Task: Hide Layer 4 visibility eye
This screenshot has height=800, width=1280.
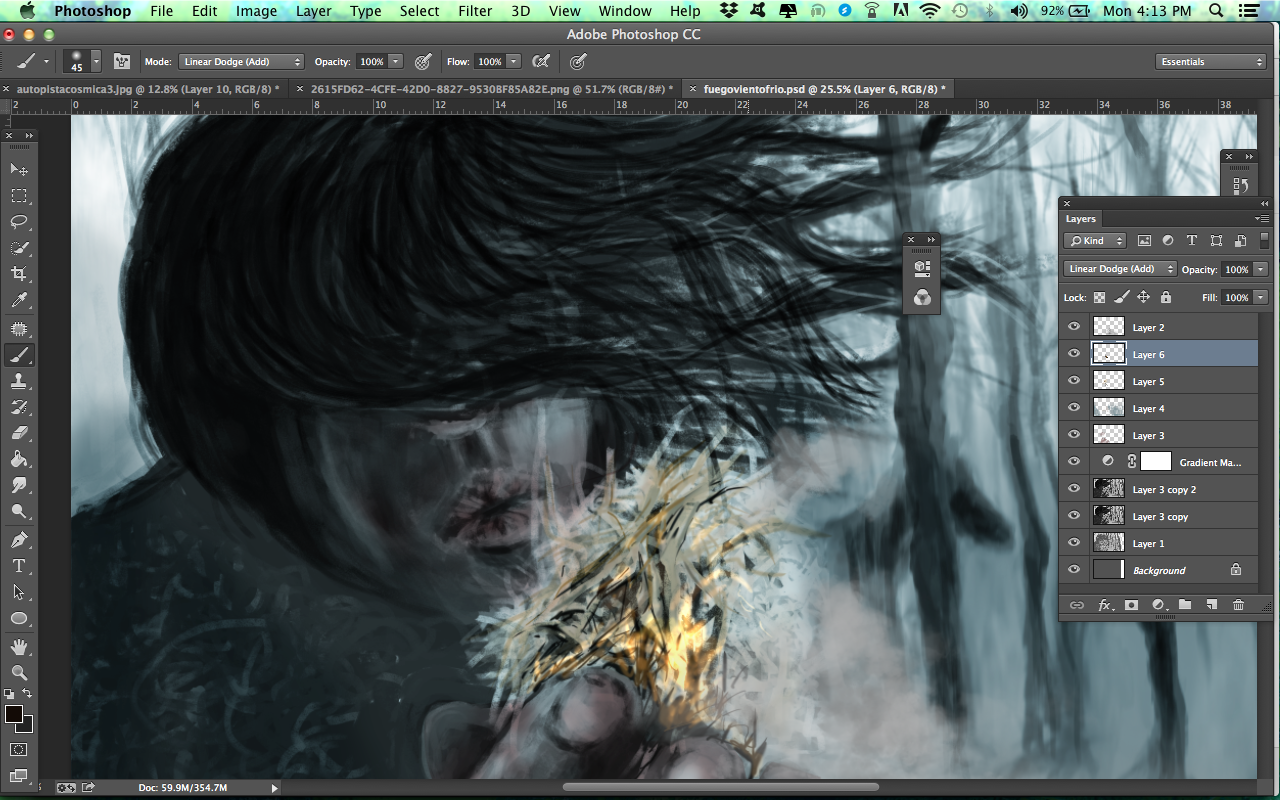Action: pyautogui.click(x=1074, y=408)
